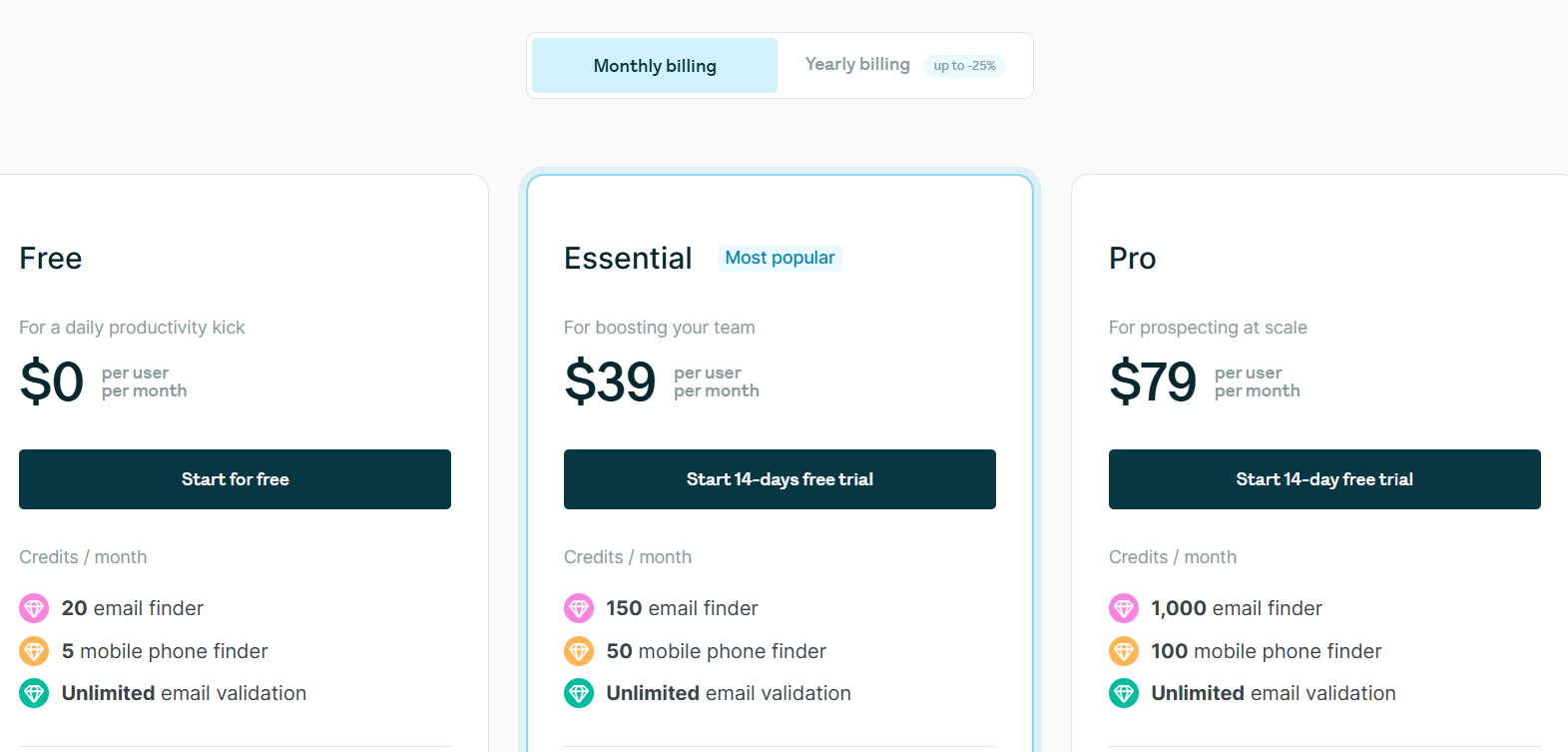This screenshot has width=1568, height=752.
Task: Click the pink diamond icon beside 150 email finder
Action: coord(579,608)
